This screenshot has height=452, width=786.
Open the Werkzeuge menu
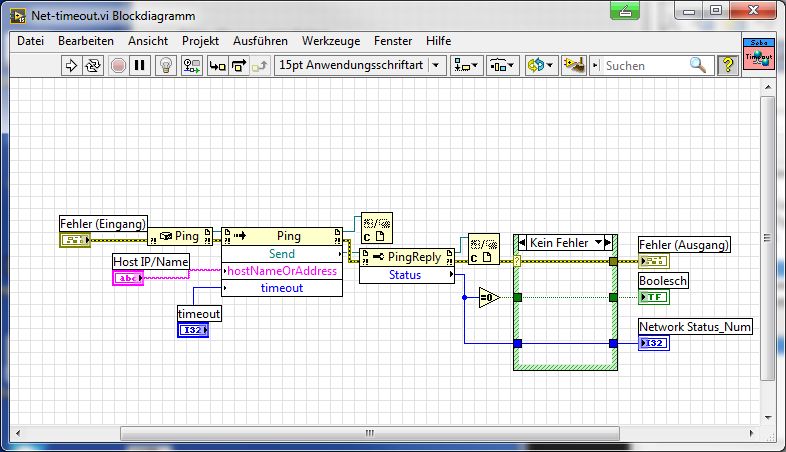pos(331,41)
